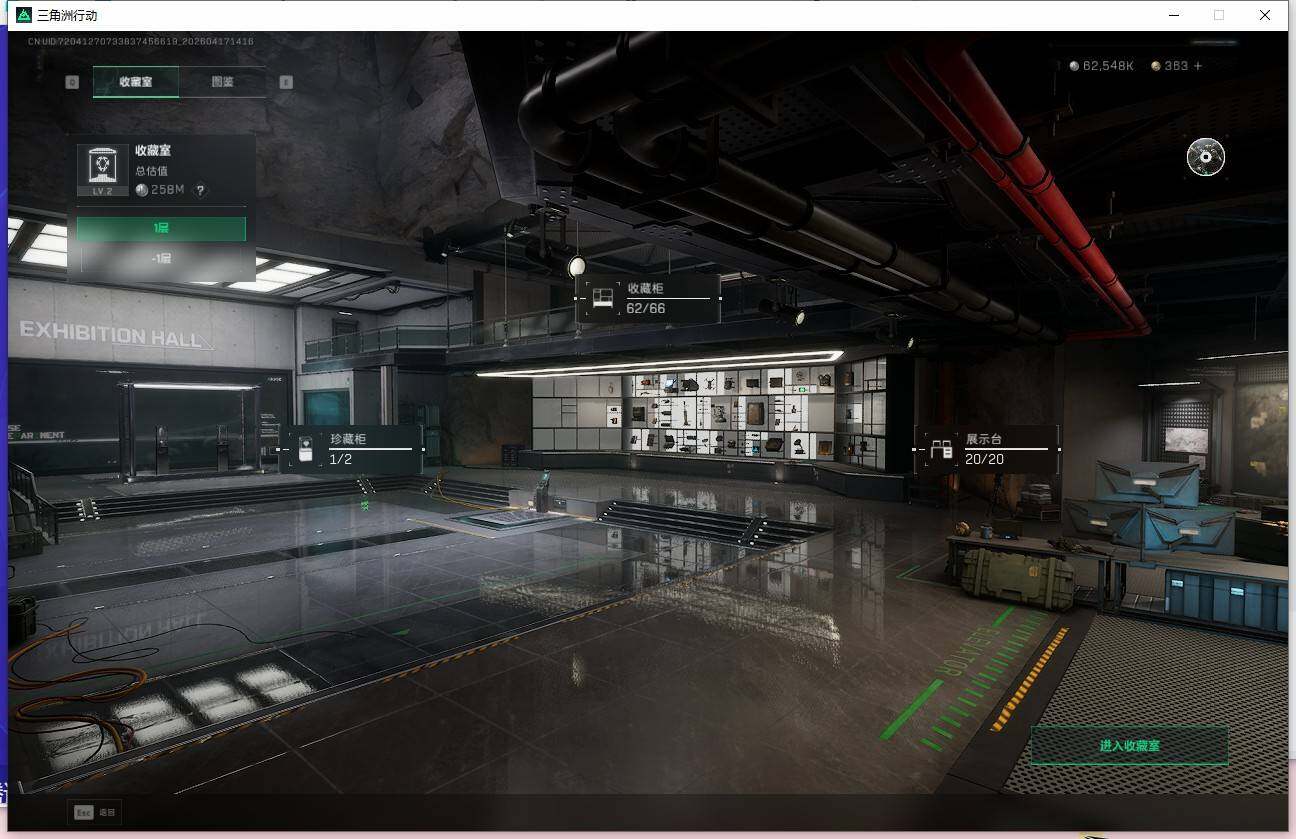Image resolution: width=1296 pixels, height=839 pixels.
Task: Click the 收藏柜 cabinet icon
Action: point(602,298)
